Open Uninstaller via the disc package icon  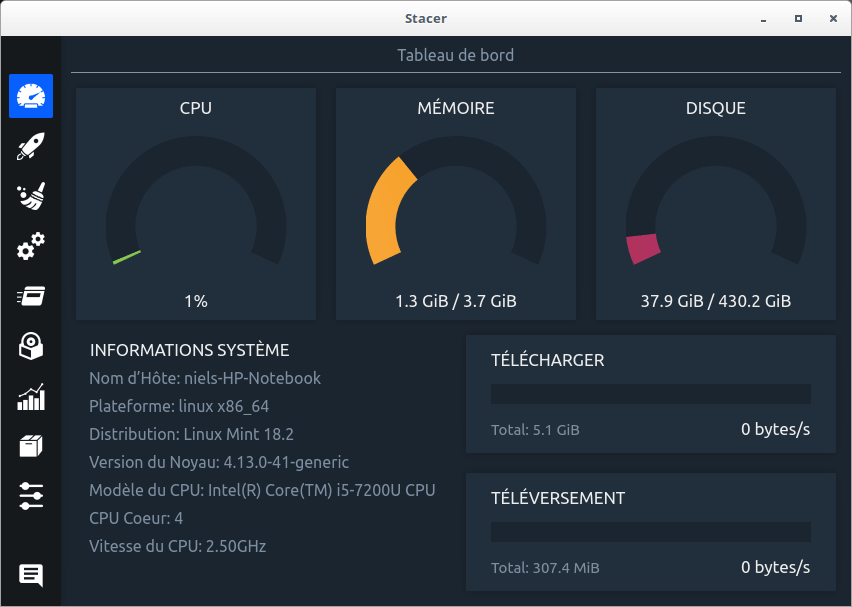(31, 346)
